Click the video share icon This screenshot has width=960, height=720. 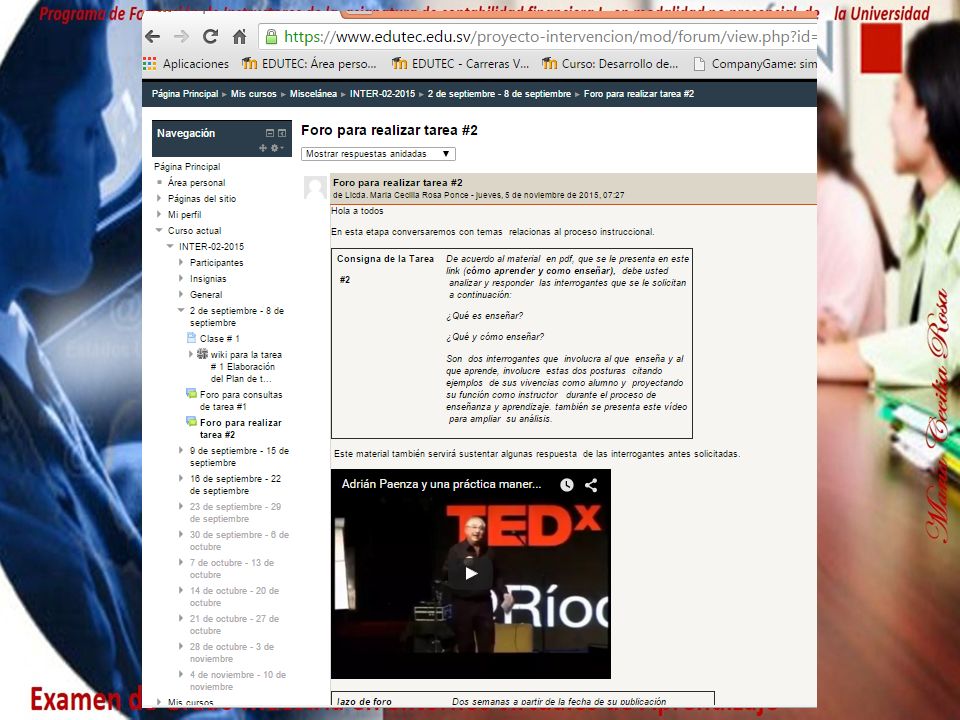(x=591, y=485)
